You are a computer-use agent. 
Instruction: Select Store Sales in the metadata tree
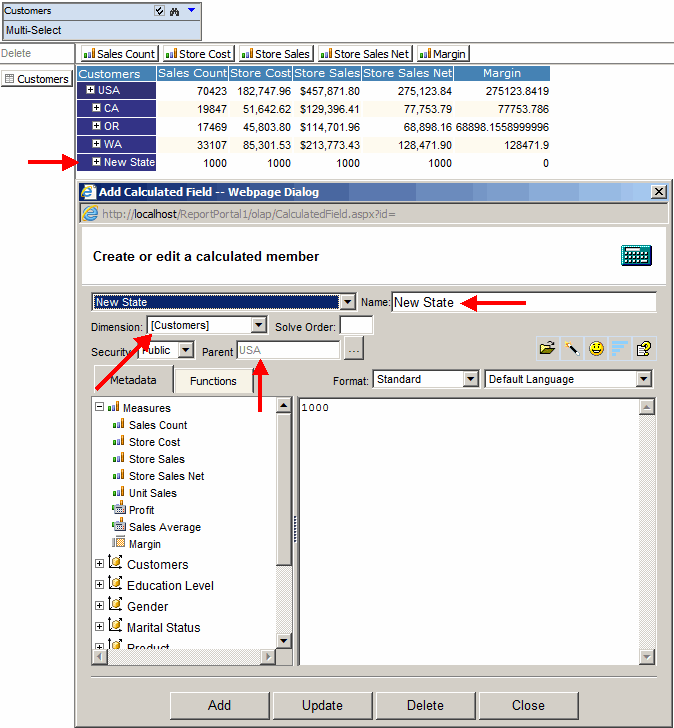tap(156, 459)
